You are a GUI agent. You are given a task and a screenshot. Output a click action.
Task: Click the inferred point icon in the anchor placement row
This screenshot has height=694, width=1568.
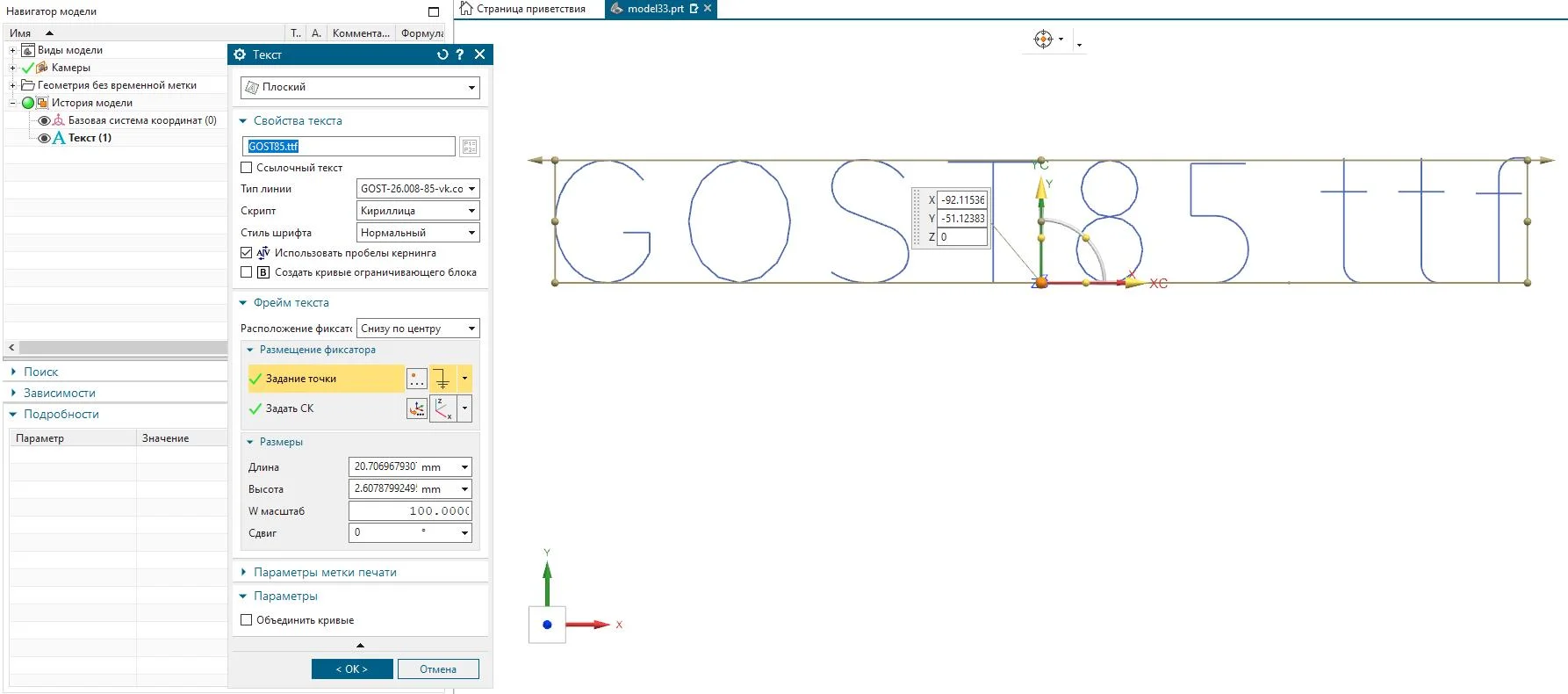pyautogui.click(x=442, y=379)
